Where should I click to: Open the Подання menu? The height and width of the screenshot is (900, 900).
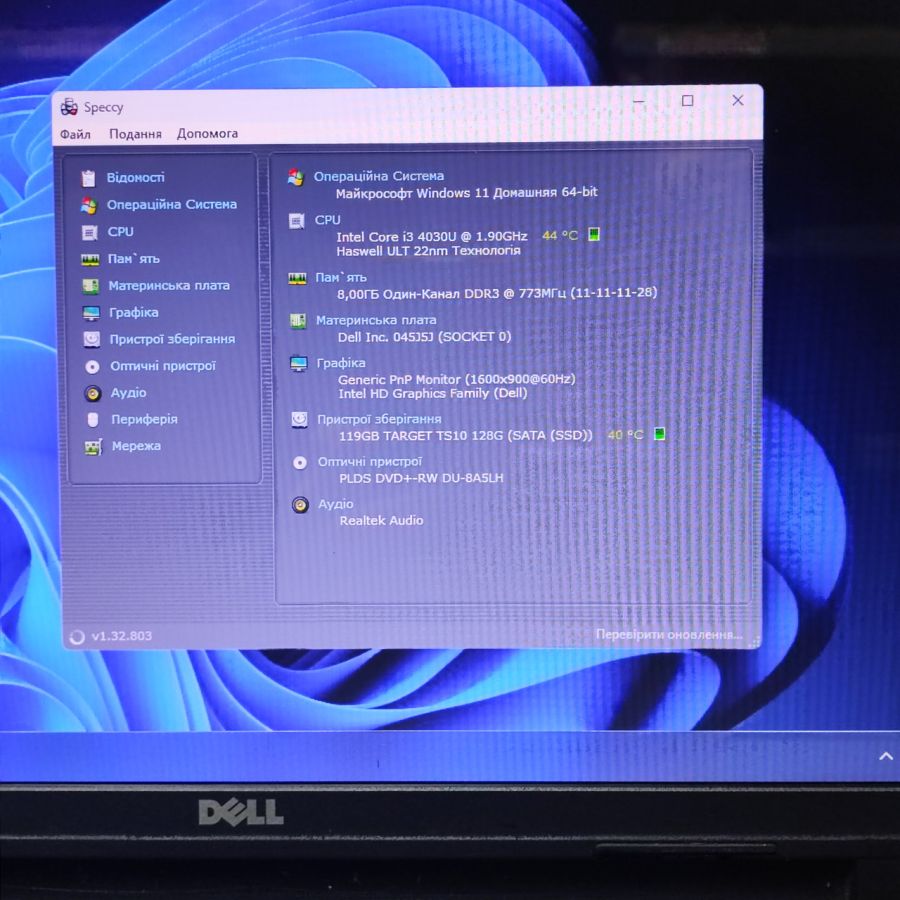(135, 134)
